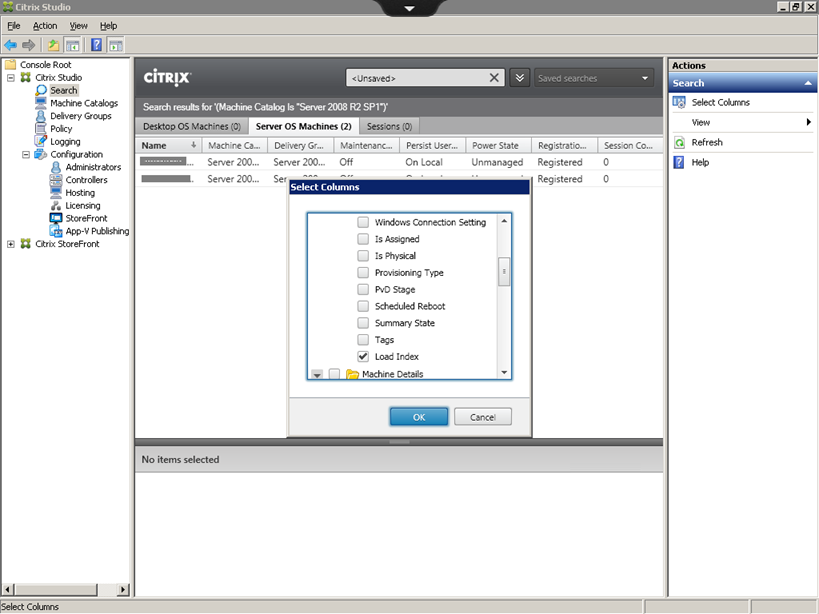Check the Tags column checkbox
The height and width of the screenshot is (614, 819).
coord(363,340)
